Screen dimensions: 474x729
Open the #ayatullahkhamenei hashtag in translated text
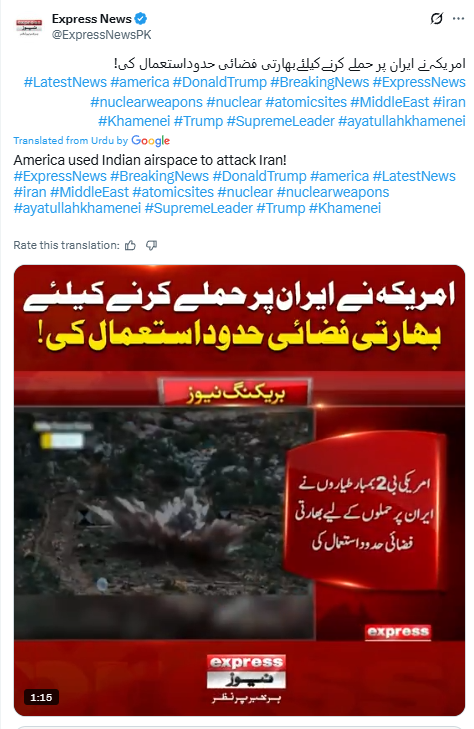(x=77, y=208)
